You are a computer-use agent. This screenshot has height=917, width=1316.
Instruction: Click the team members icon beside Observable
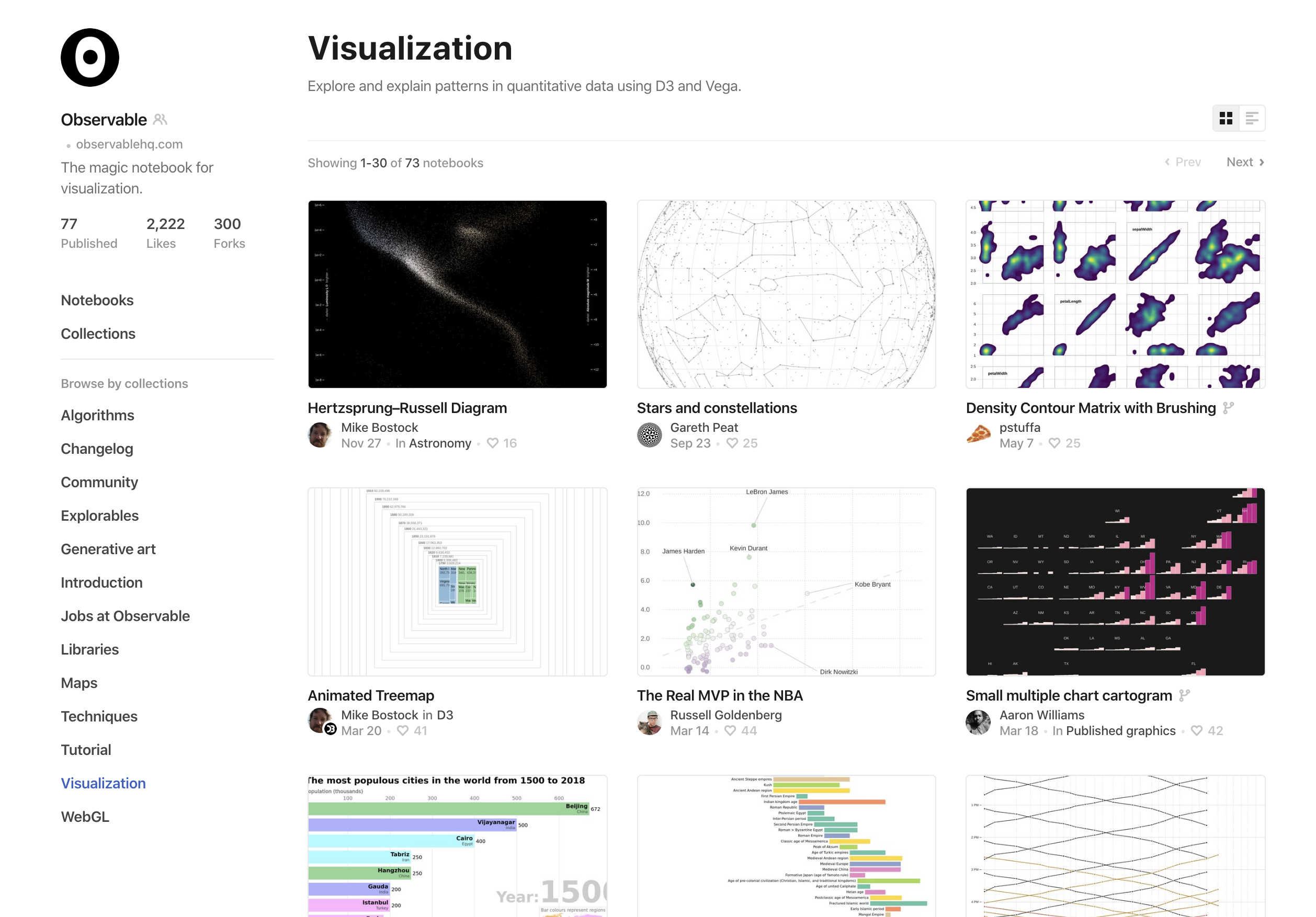pyautogui.click(x=161, y=119)
